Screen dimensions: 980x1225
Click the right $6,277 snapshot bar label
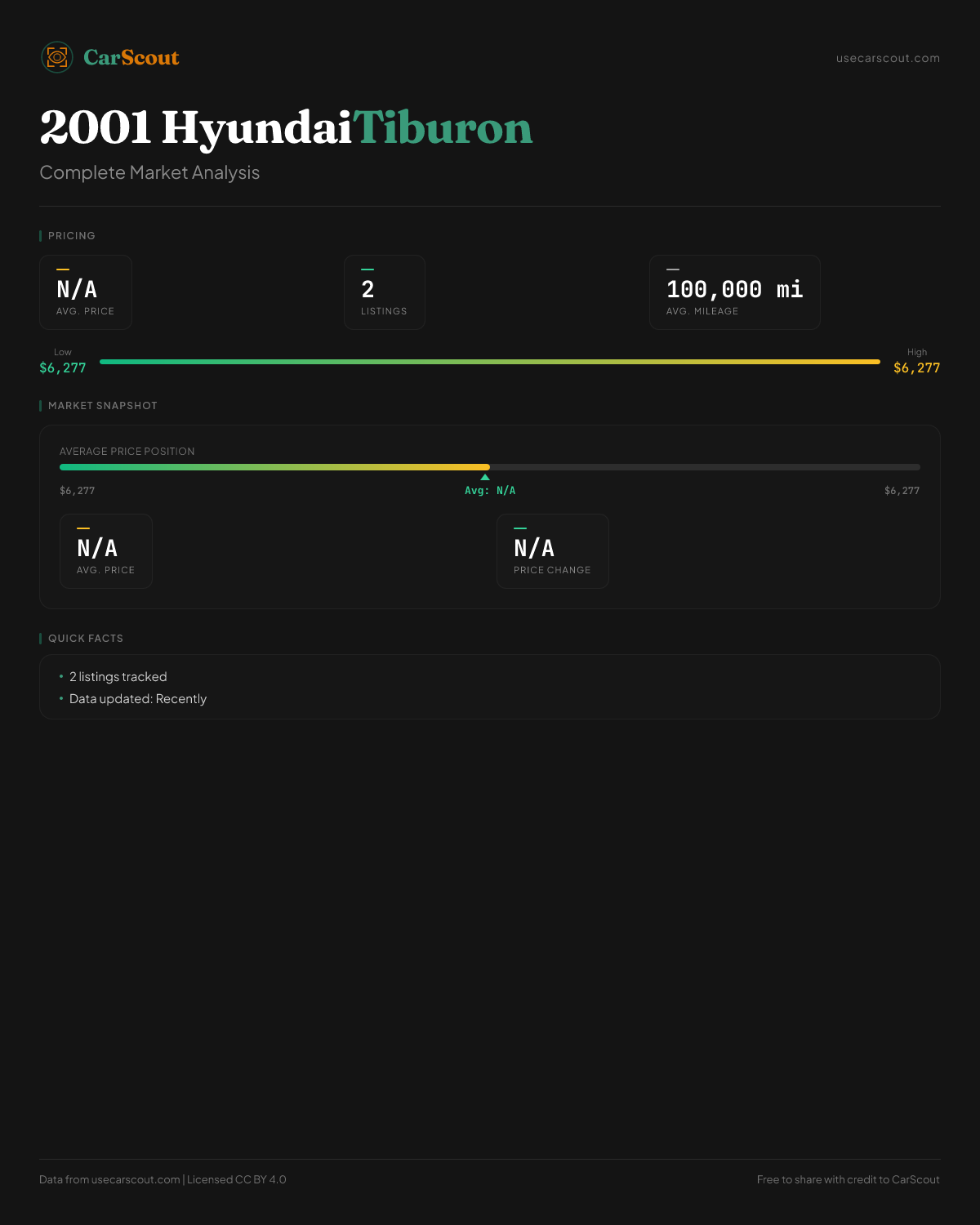(902, 491)
